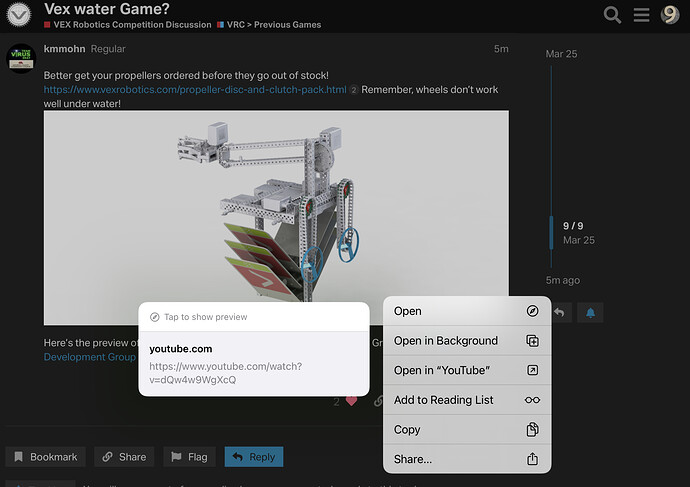Choose Open in Background
690x487 pixels.
pyautogui.click(x=467, y=341)
